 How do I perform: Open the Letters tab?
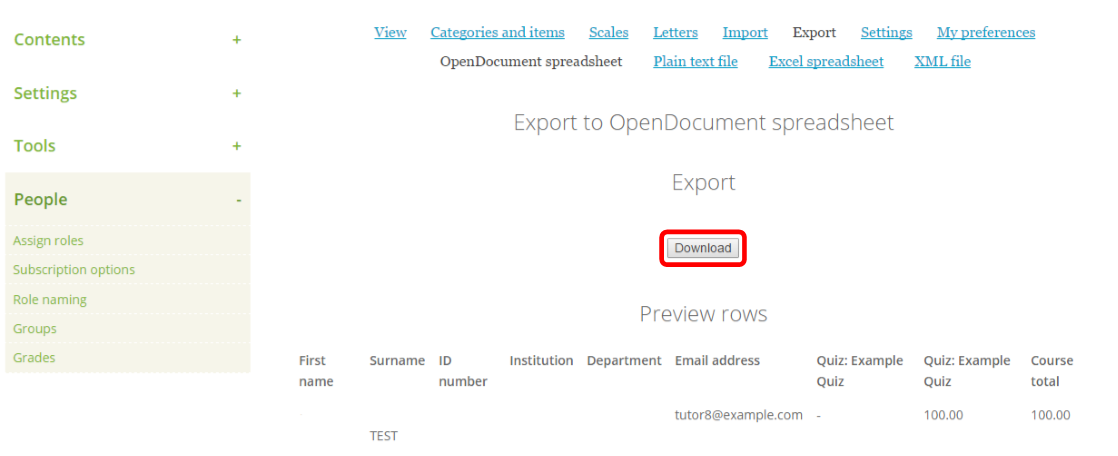[675, 33]
